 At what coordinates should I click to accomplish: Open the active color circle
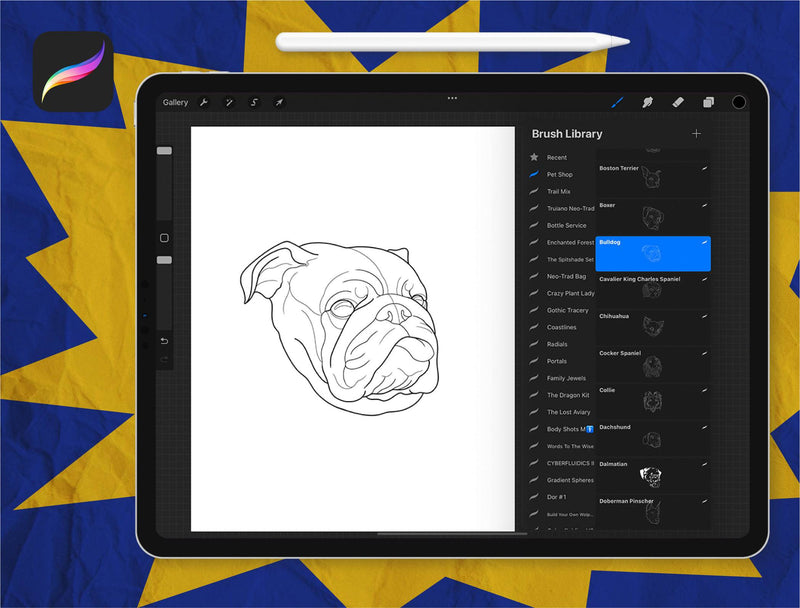739,102
